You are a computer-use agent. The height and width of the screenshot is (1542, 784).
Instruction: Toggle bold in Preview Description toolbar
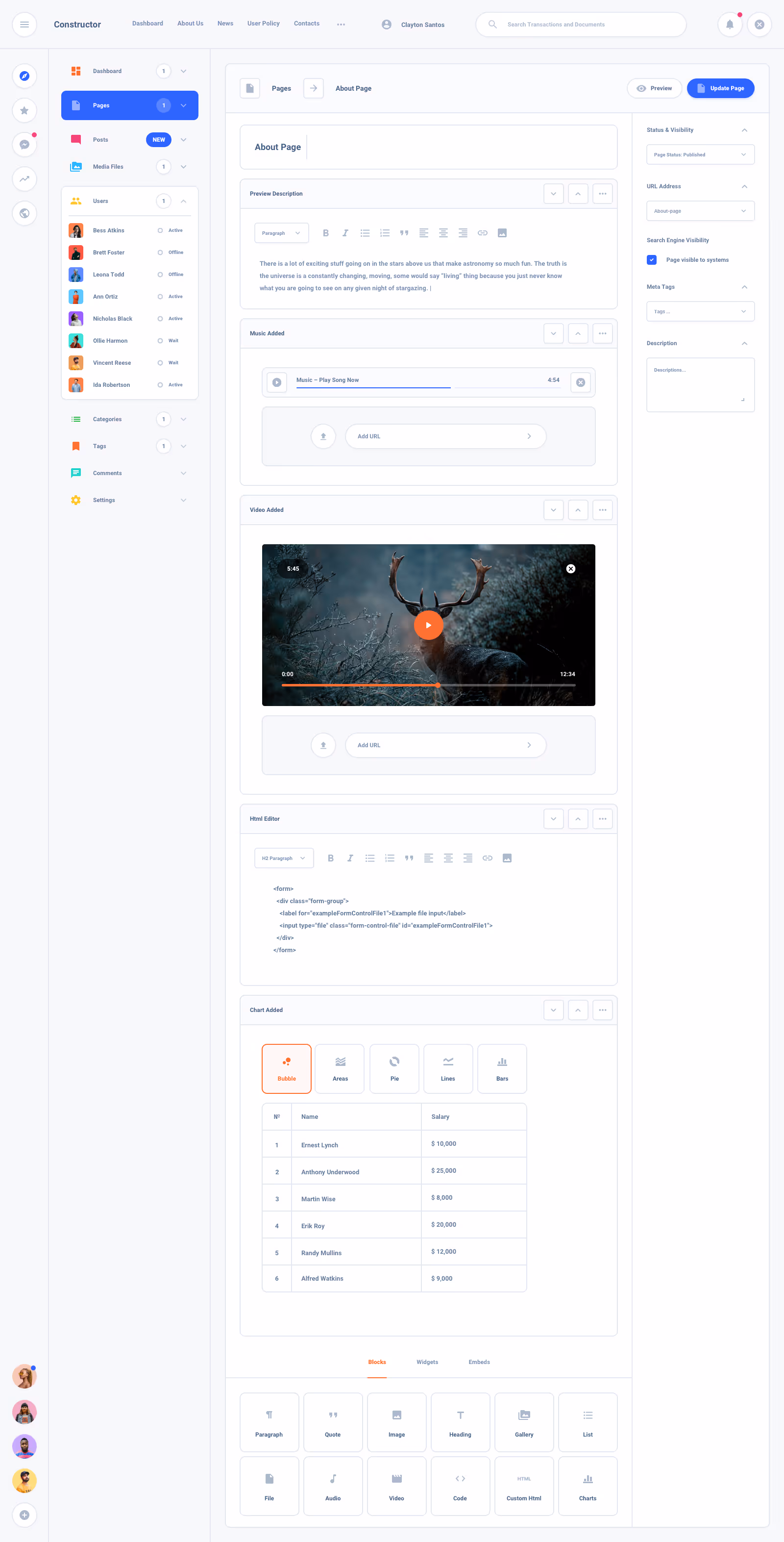click(x=325, y=233)
